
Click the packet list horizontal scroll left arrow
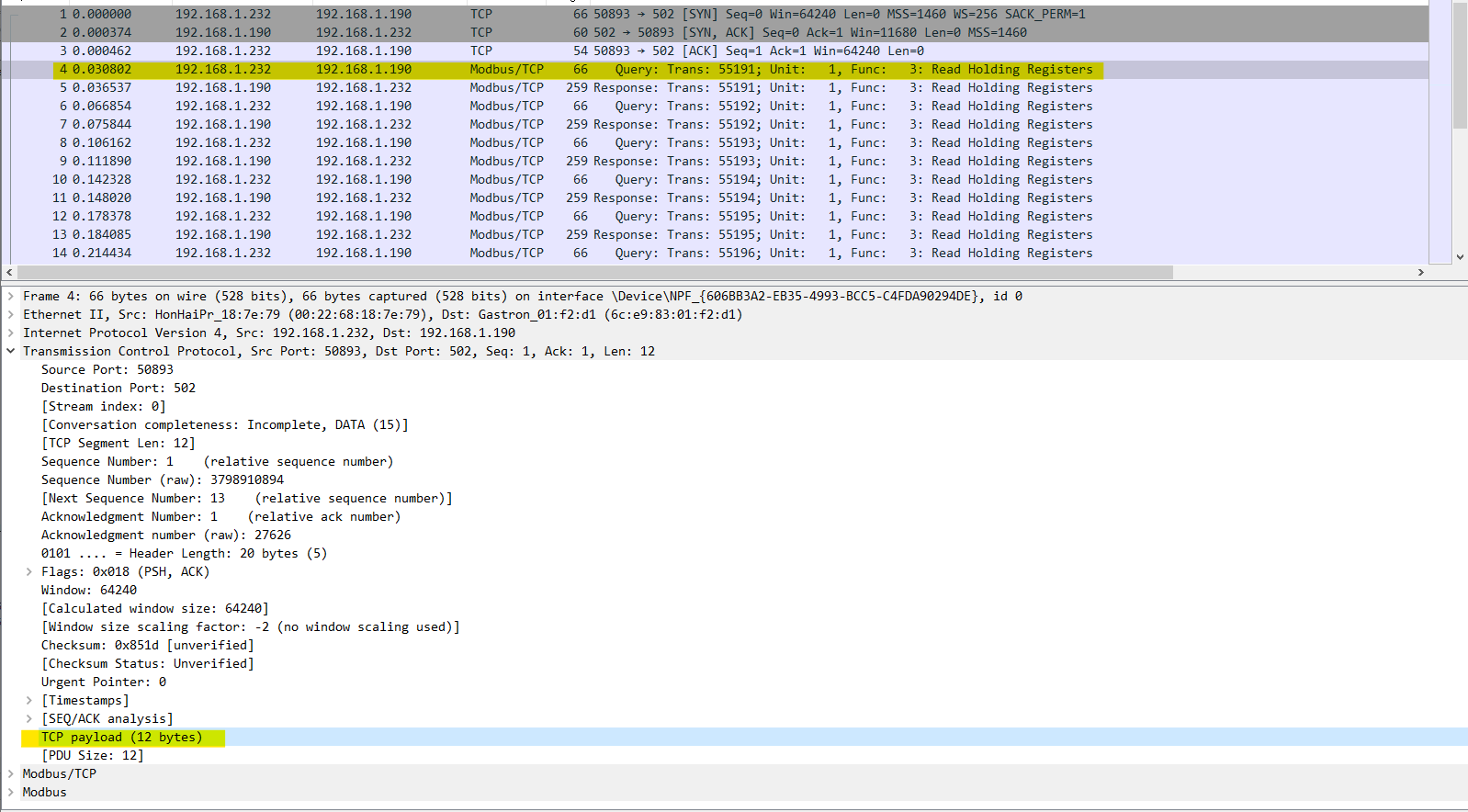tap(9, 273)
